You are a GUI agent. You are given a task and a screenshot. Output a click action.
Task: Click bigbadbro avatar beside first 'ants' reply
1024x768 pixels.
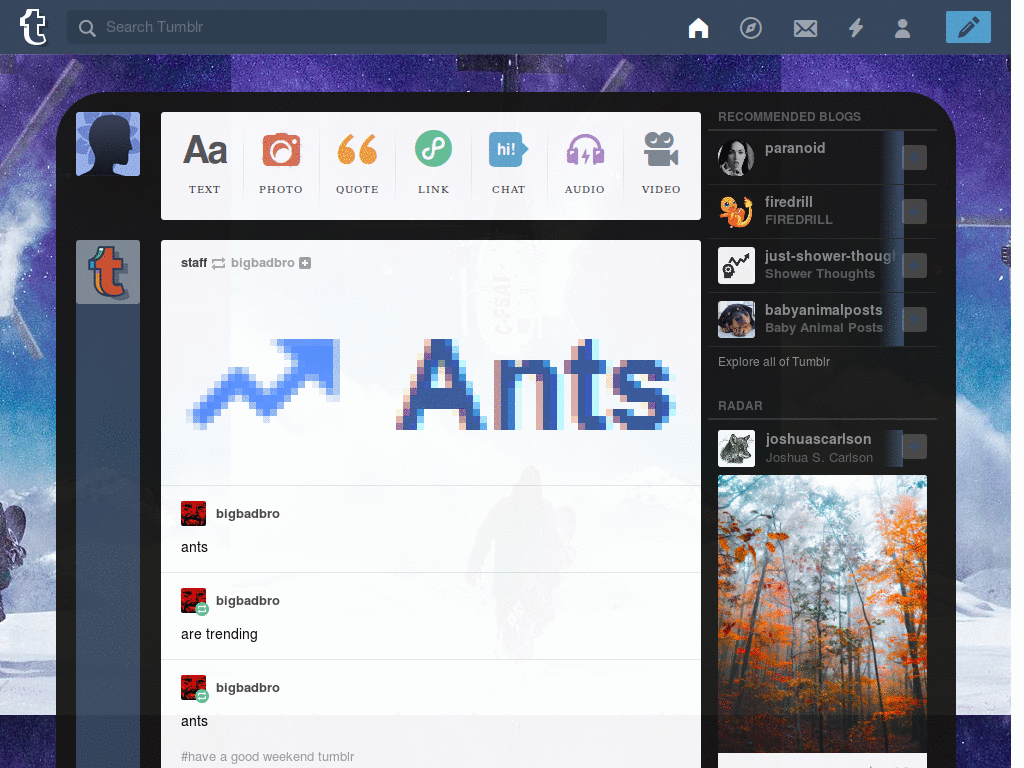click(193, 513)
